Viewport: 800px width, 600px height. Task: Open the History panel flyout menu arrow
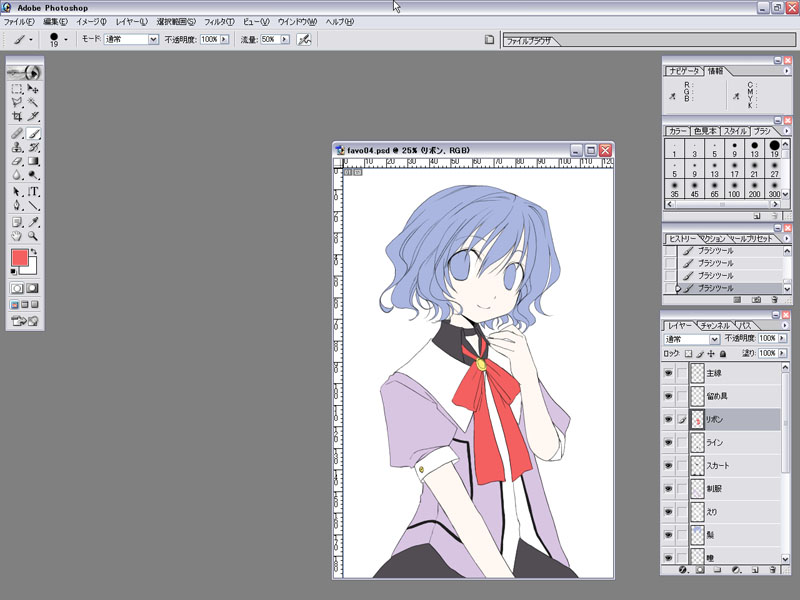pos(786,239)
